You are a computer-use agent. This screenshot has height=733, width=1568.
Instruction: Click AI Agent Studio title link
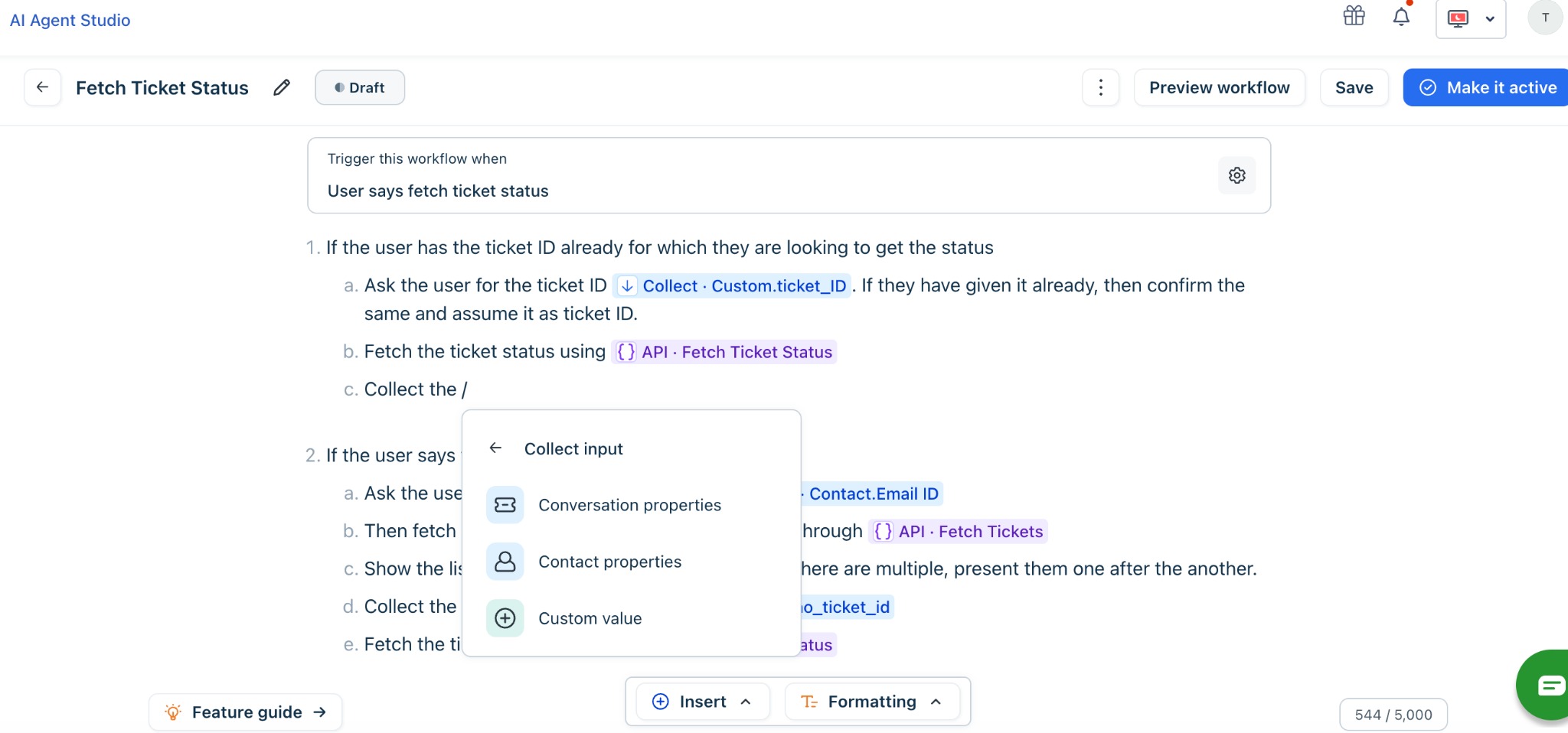pyautogui.click(x=70, y=20)
